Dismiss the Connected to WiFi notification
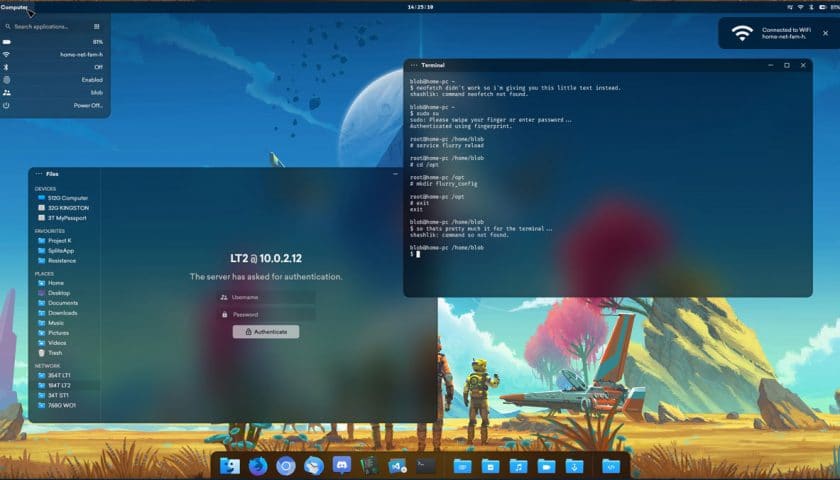Screen dimensions: 840x480 click(826, 33)
